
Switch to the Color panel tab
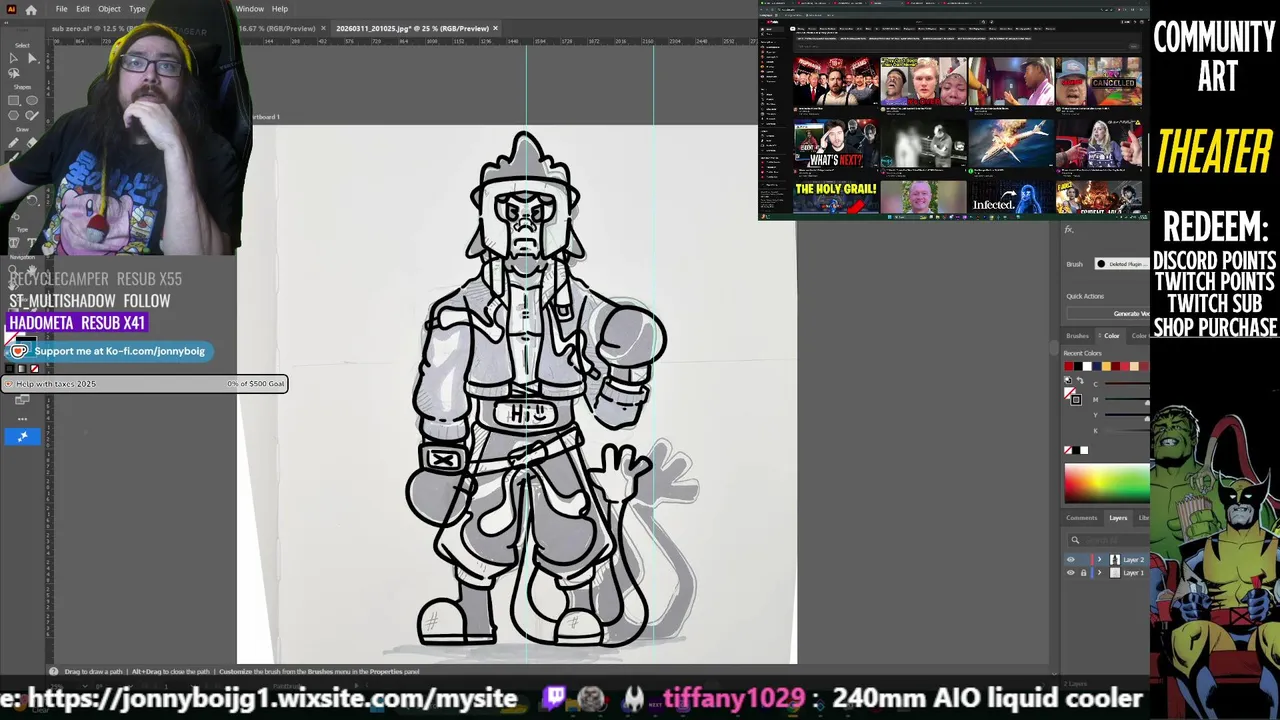pyautogui.click(x=1111, y=336)
